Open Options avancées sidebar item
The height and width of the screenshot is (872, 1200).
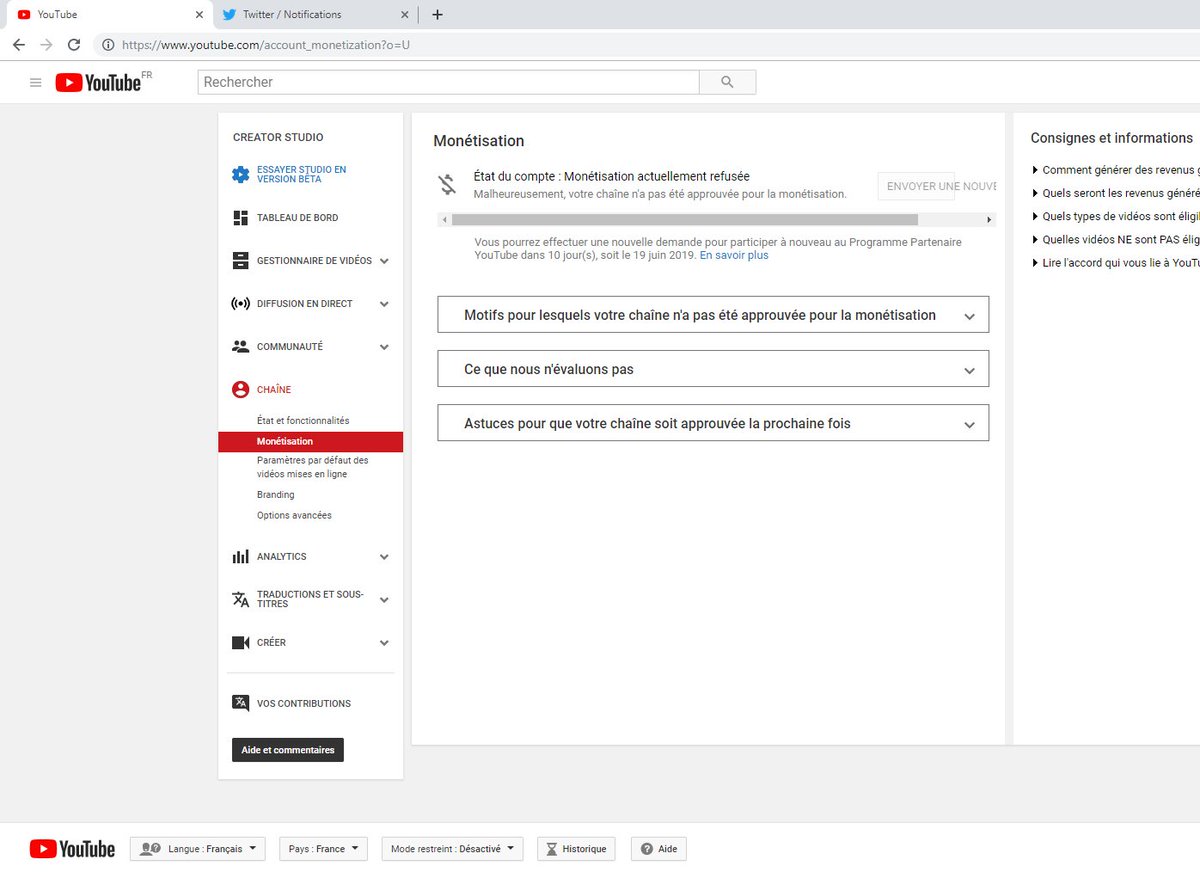click(294, 515)
